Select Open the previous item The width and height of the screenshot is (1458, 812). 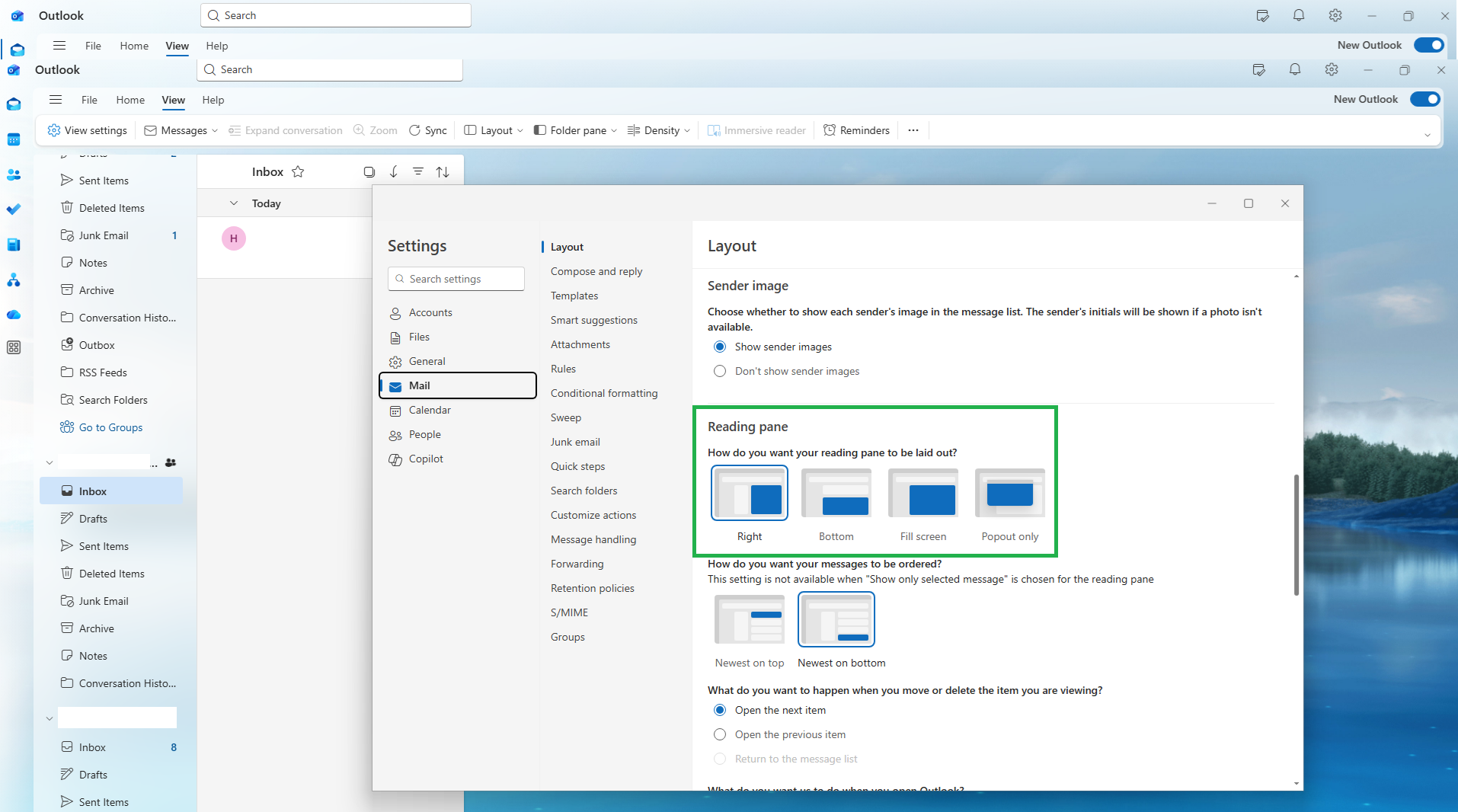click(720, 734)
